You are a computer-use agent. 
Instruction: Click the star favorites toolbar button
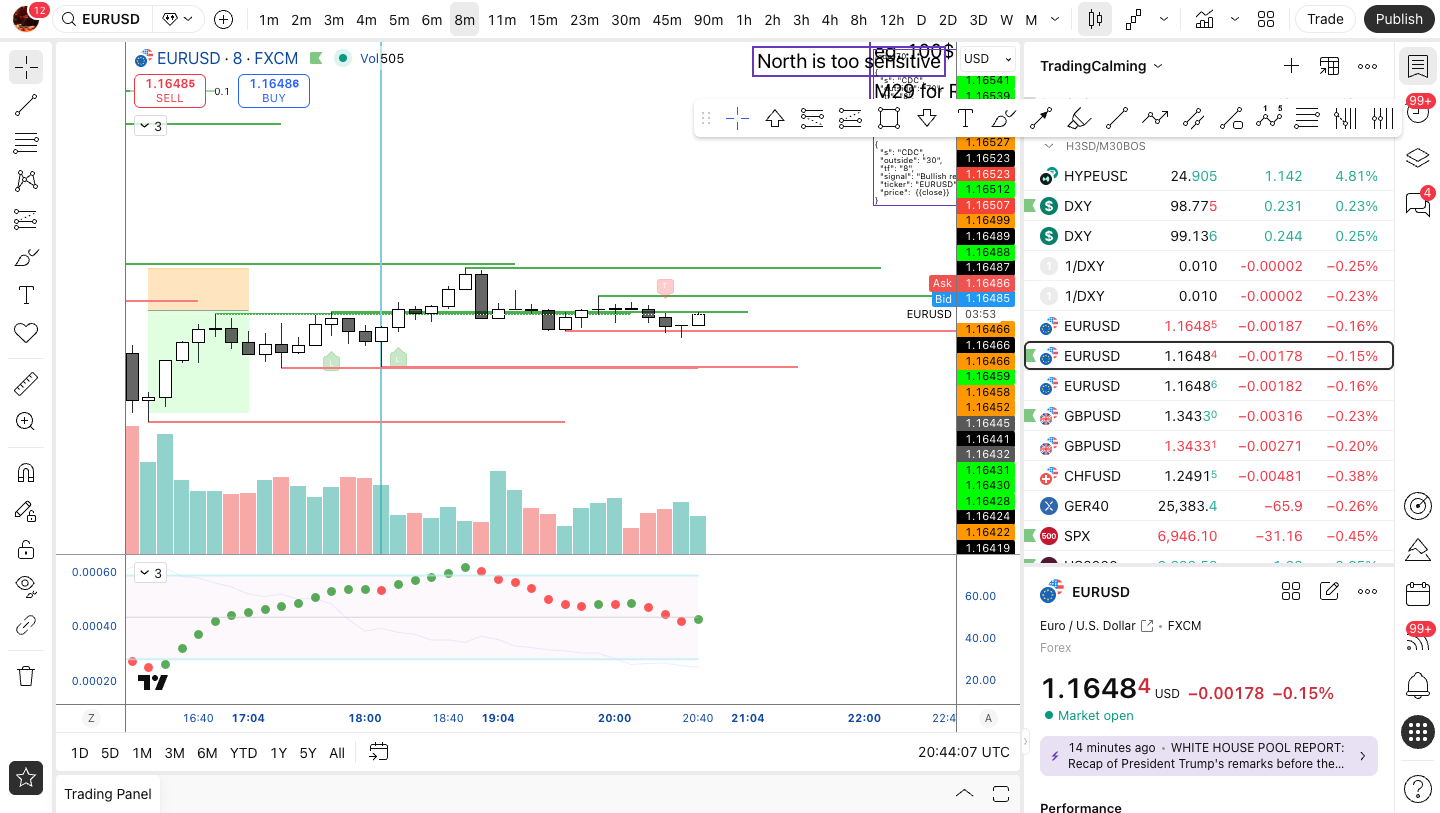coord(26,778)
